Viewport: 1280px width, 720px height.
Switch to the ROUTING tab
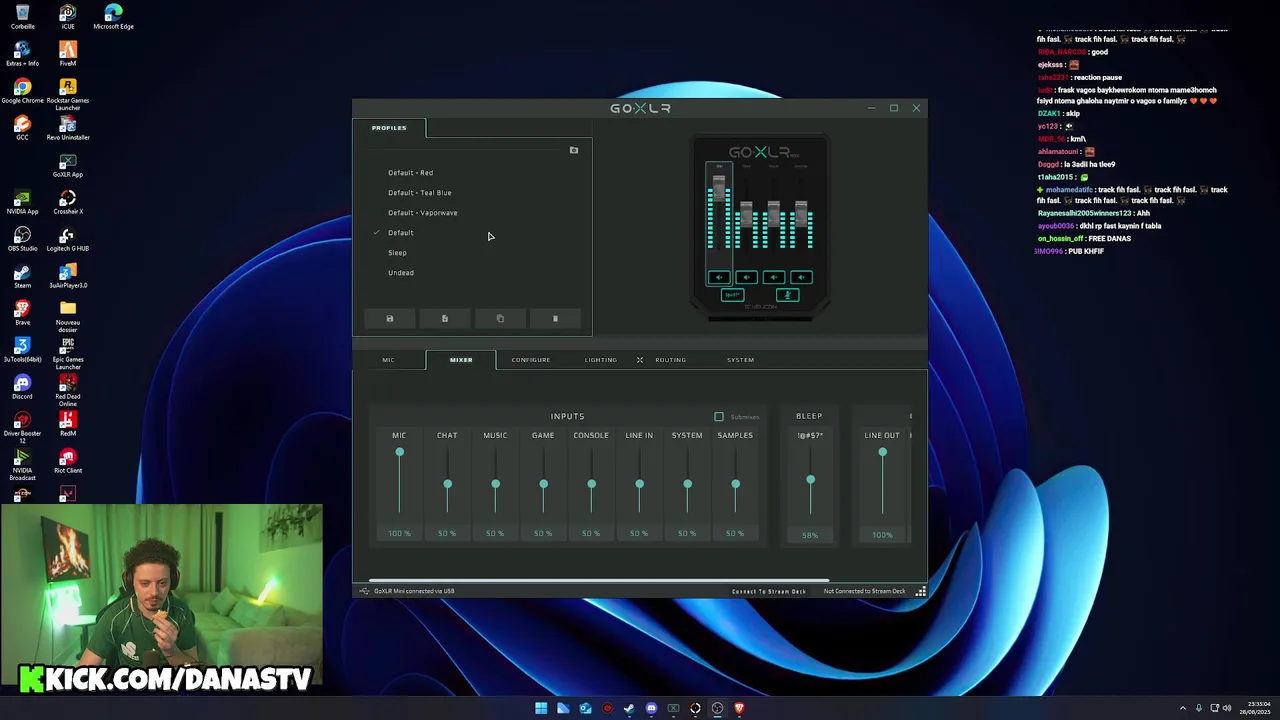671,360
